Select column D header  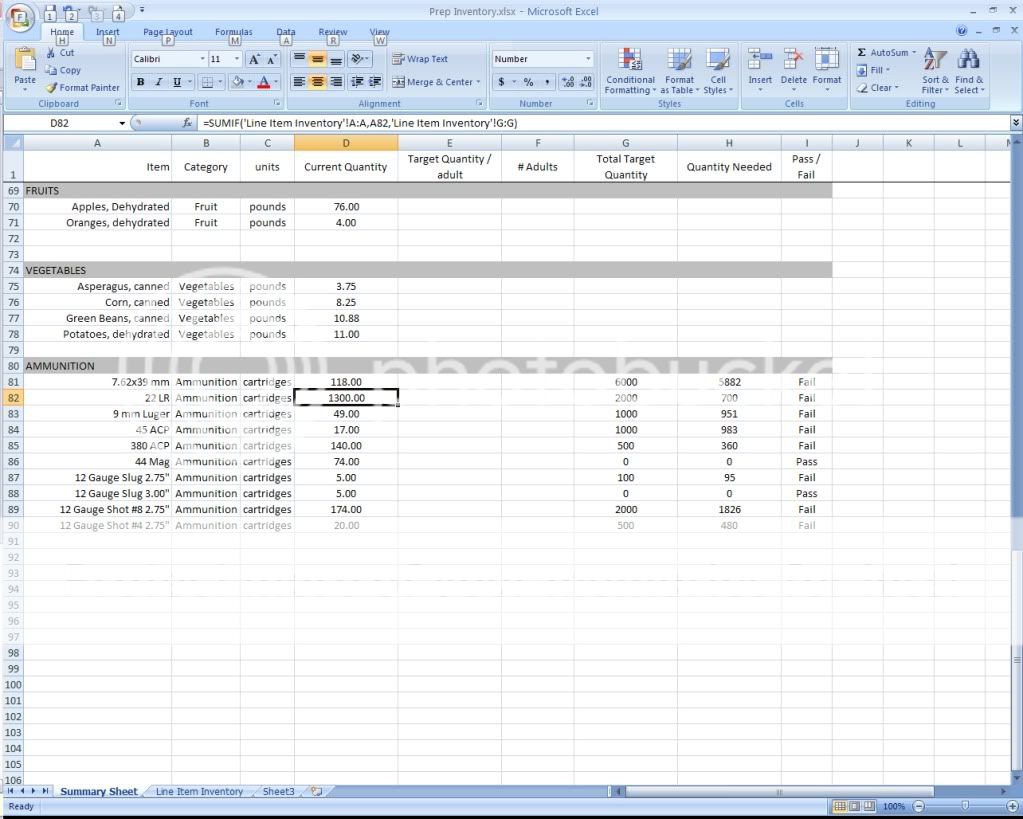click(346, 143)
